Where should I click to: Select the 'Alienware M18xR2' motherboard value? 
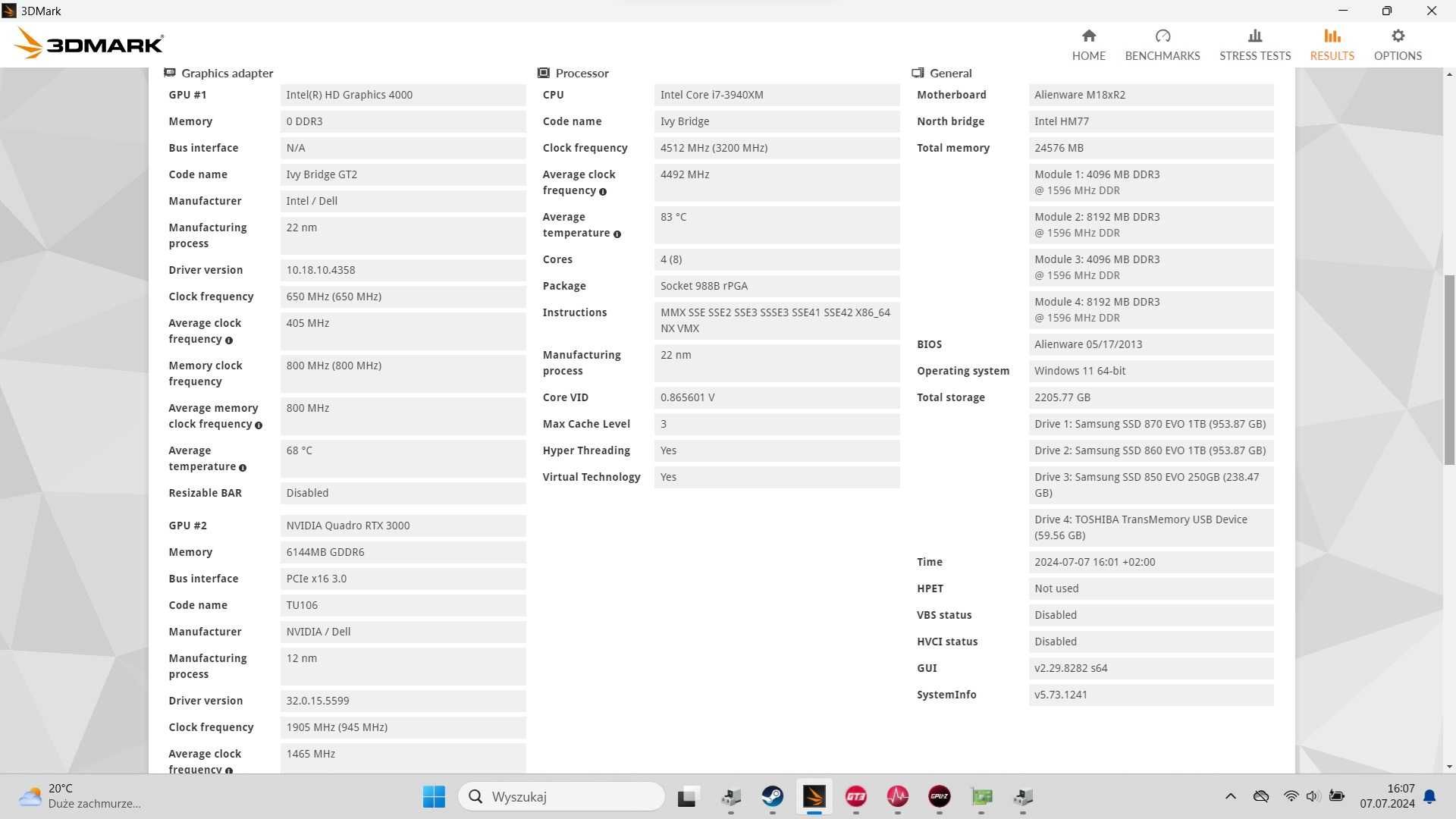tap(1151, 95)
